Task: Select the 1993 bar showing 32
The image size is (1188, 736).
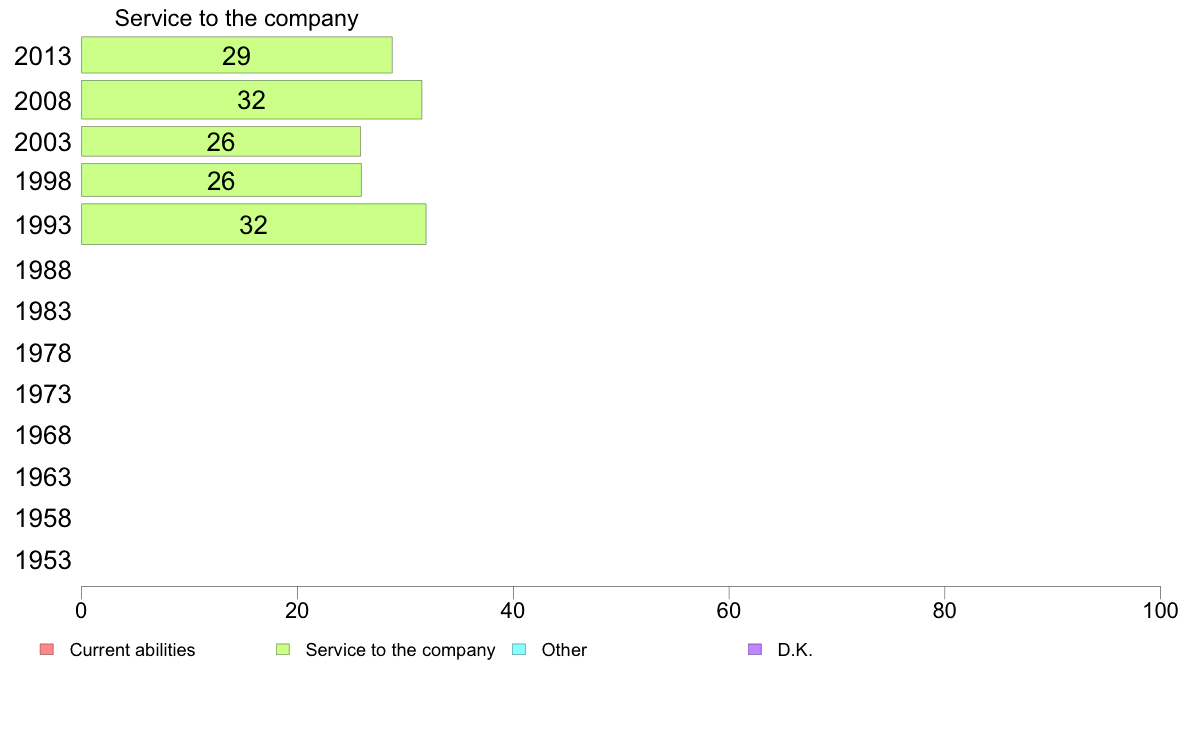Action: click(x=253, y=224)
